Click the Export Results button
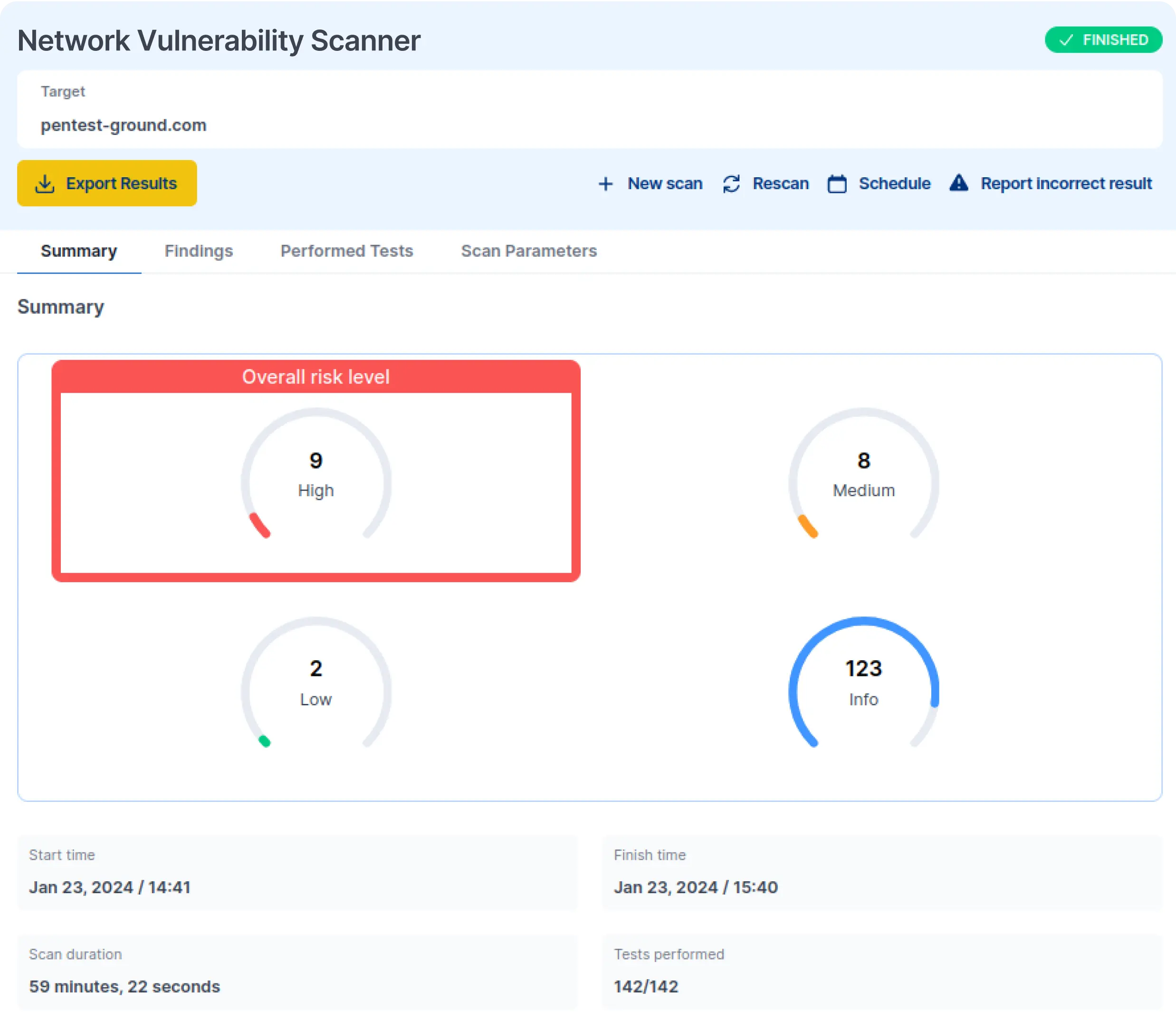The height and width of the screenshot is (1030, 1176). [107, 183]
